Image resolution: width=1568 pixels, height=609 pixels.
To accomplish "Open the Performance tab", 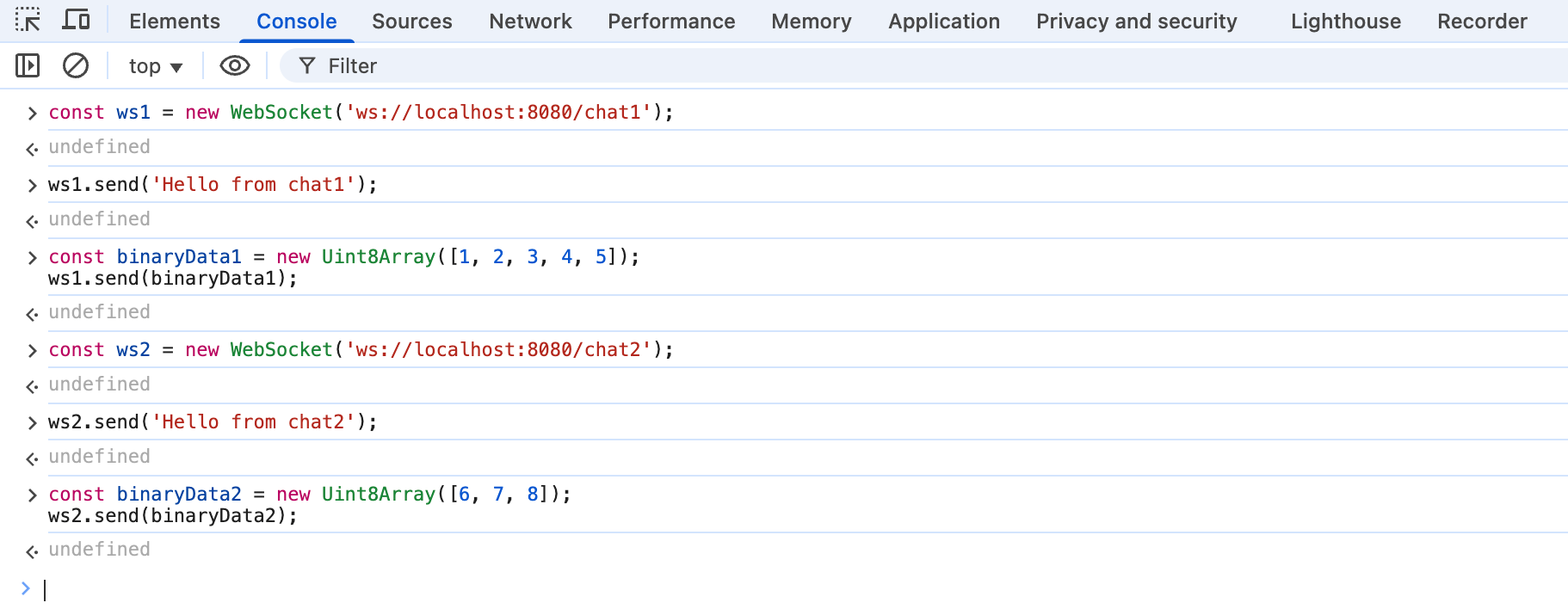I will click(x=671, y=22).
